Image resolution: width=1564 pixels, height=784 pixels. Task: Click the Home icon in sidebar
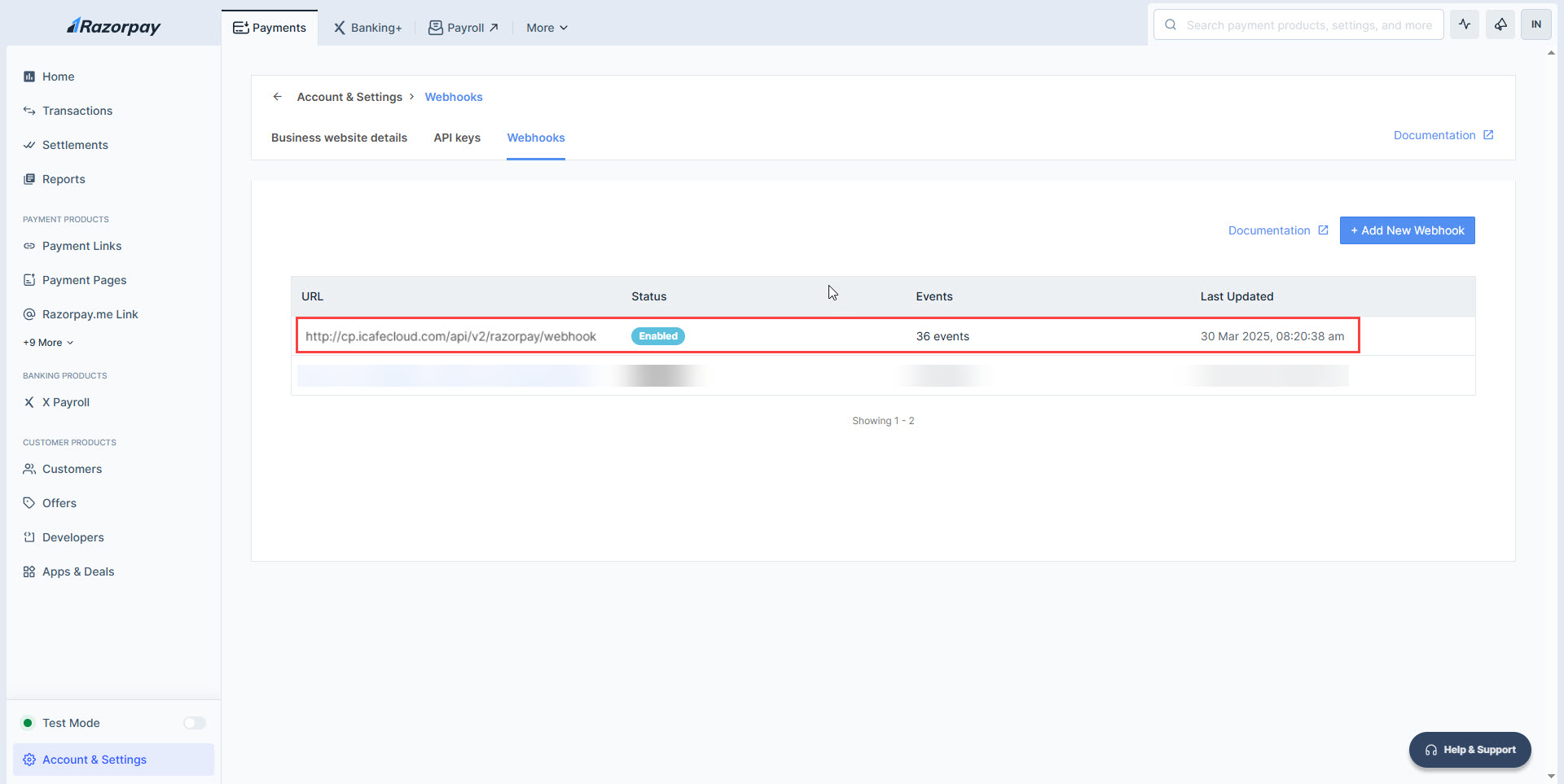pos(29,77)
